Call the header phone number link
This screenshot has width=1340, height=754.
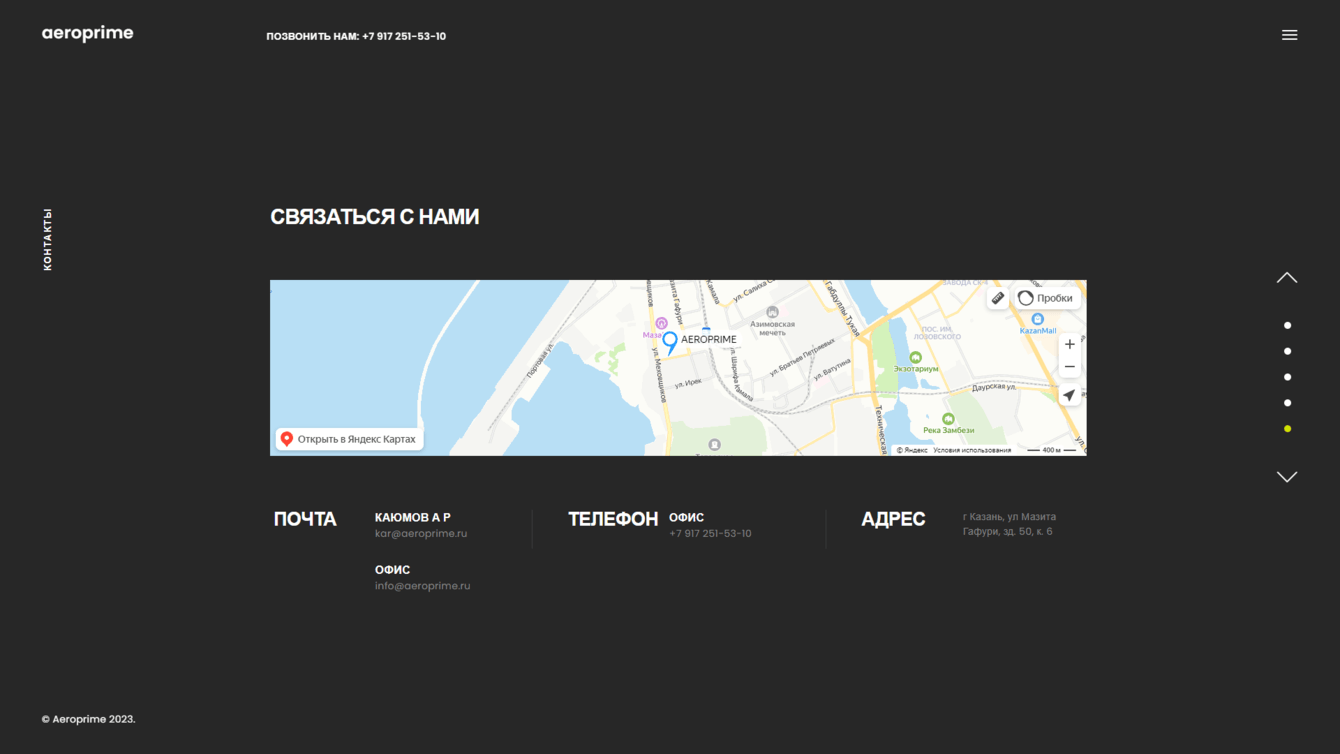(x=404, y=36)
